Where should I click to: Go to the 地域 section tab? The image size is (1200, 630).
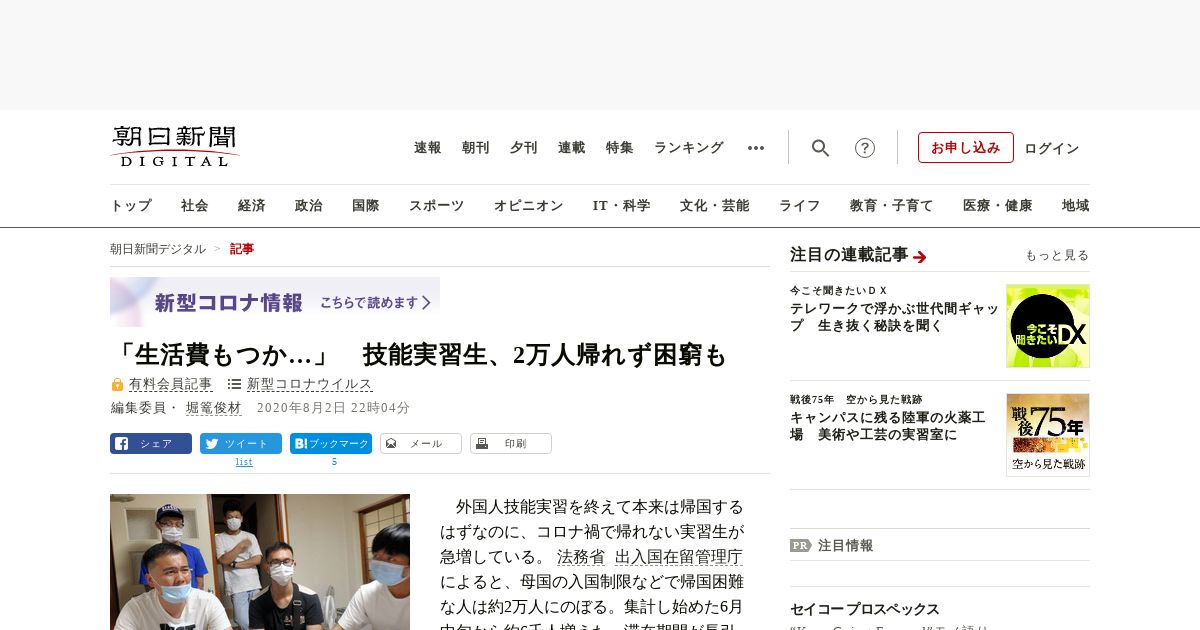1076,206
